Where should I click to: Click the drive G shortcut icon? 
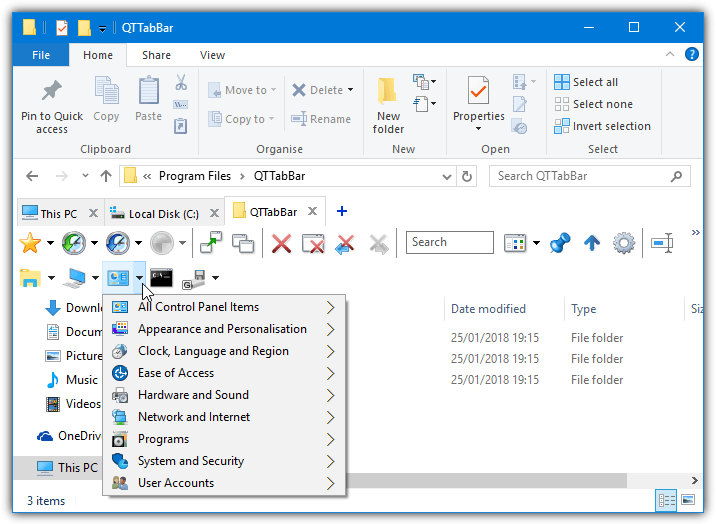[x=194, y=279]
